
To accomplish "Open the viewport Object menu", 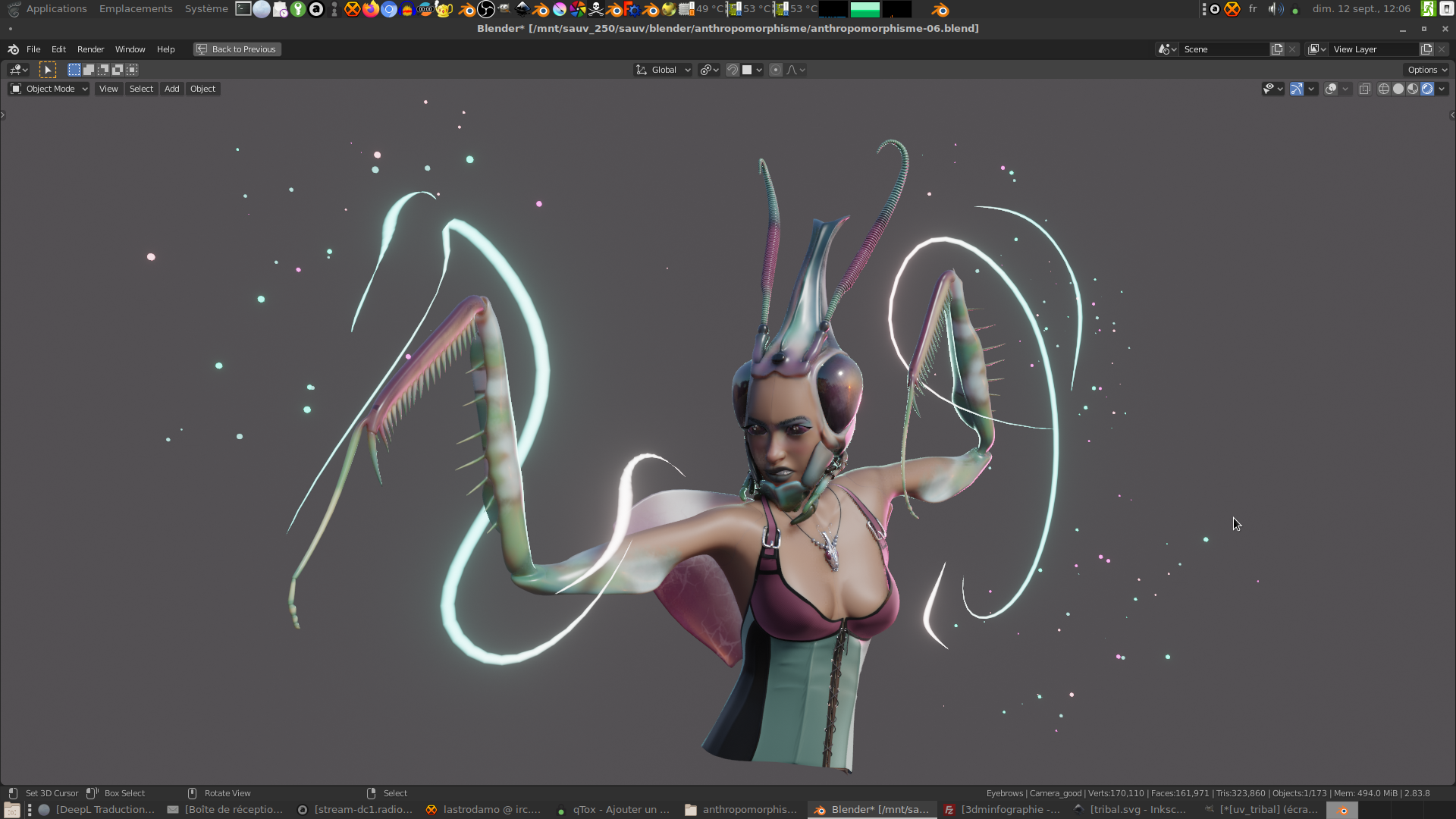I will pos(202,89).
